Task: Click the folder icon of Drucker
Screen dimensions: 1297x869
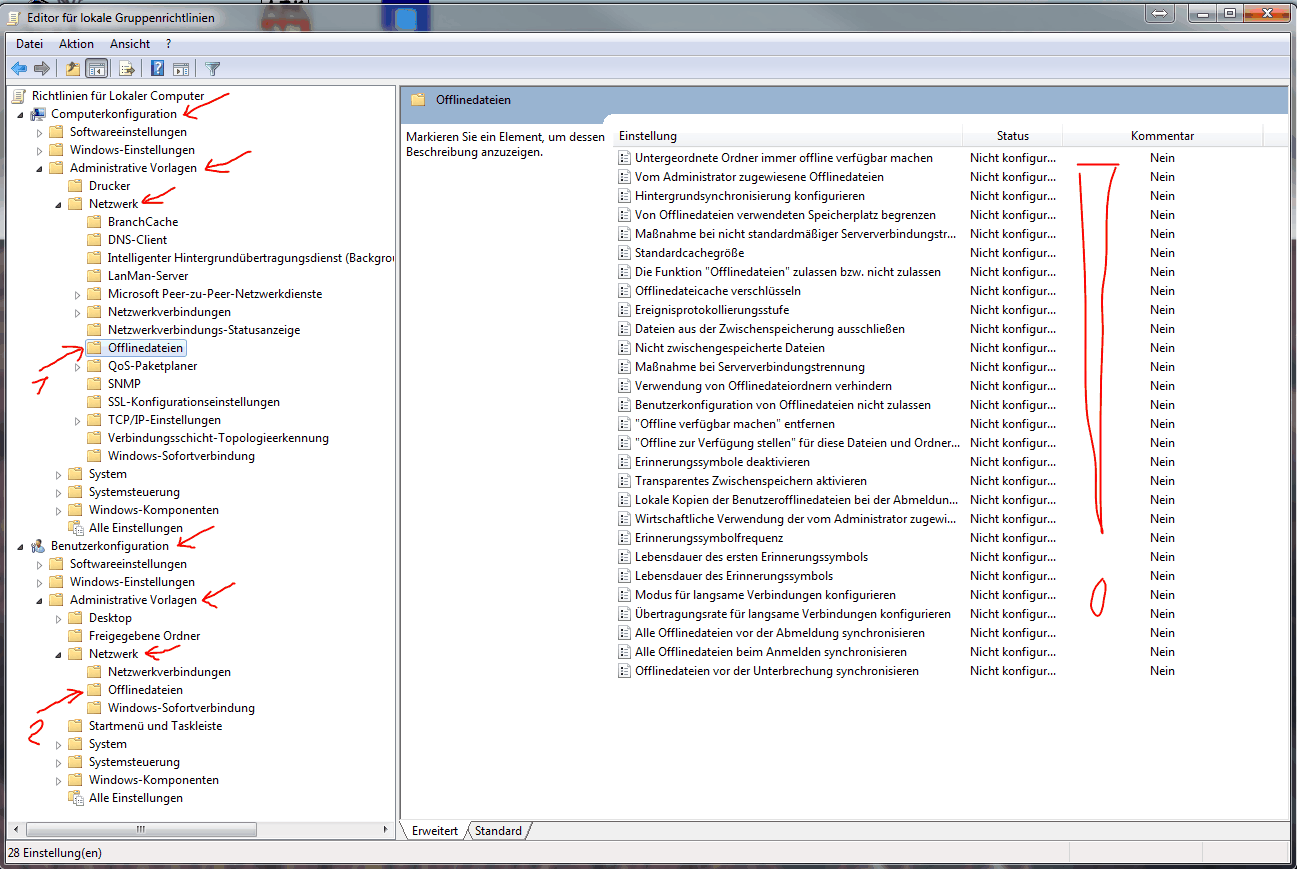Action: click(x=75, y=186)
